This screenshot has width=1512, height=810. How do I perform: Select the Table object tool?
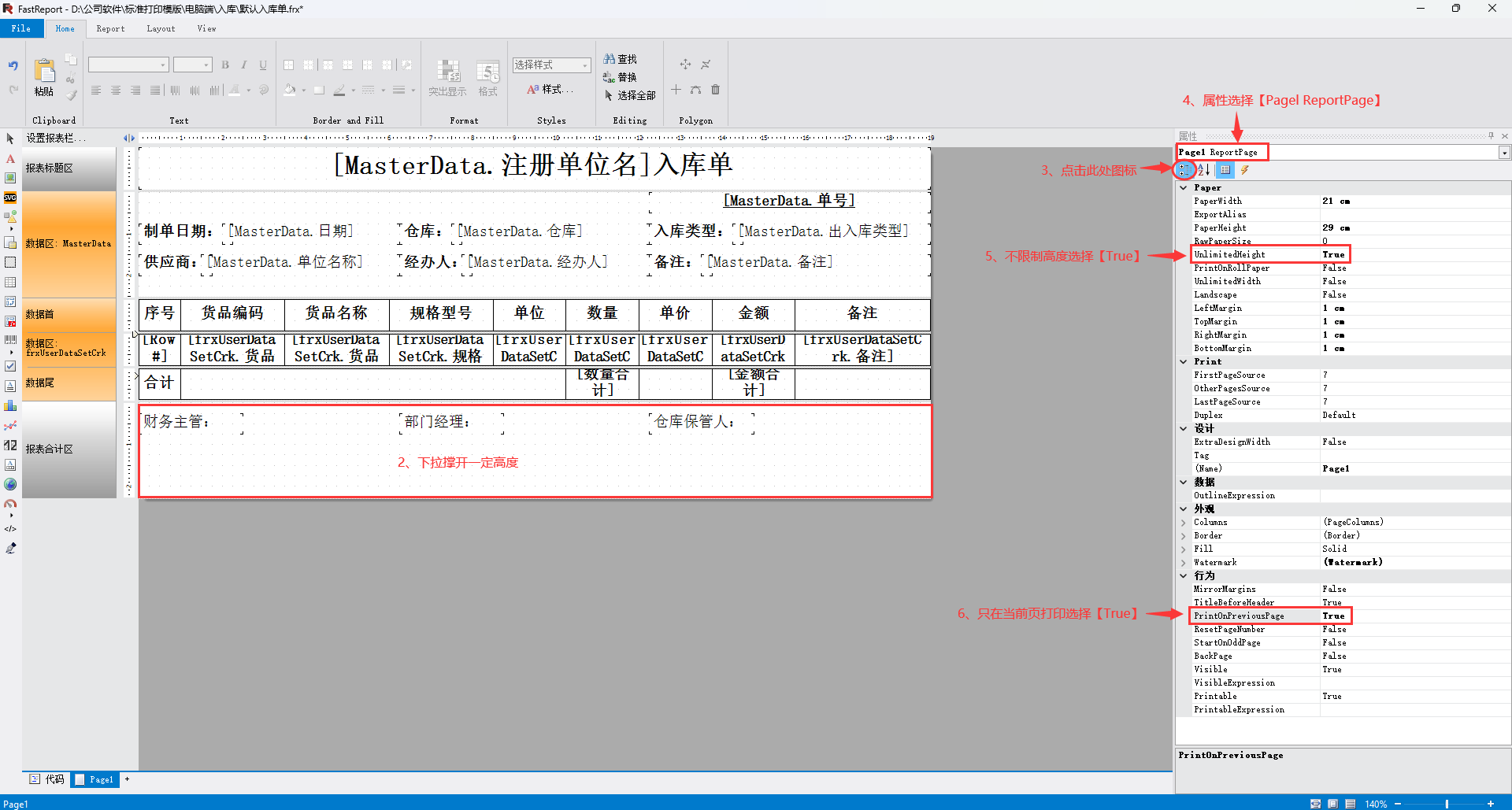pos(10,282)
